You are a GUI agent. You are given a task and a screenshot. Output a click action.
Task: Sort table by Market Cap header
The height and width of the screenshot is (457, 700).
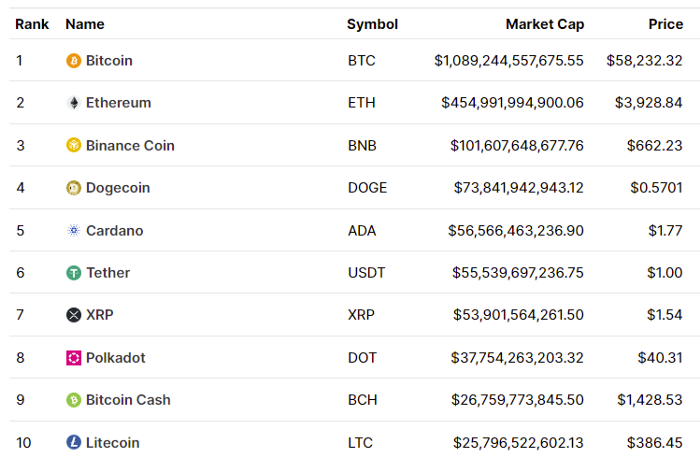pos(545,24)
